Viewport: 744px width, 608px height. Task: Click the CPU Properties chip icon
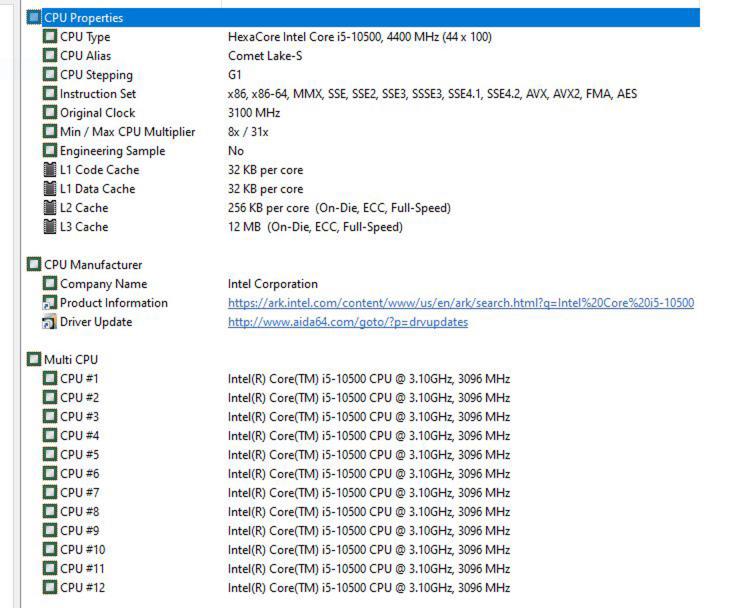point(34,18)
